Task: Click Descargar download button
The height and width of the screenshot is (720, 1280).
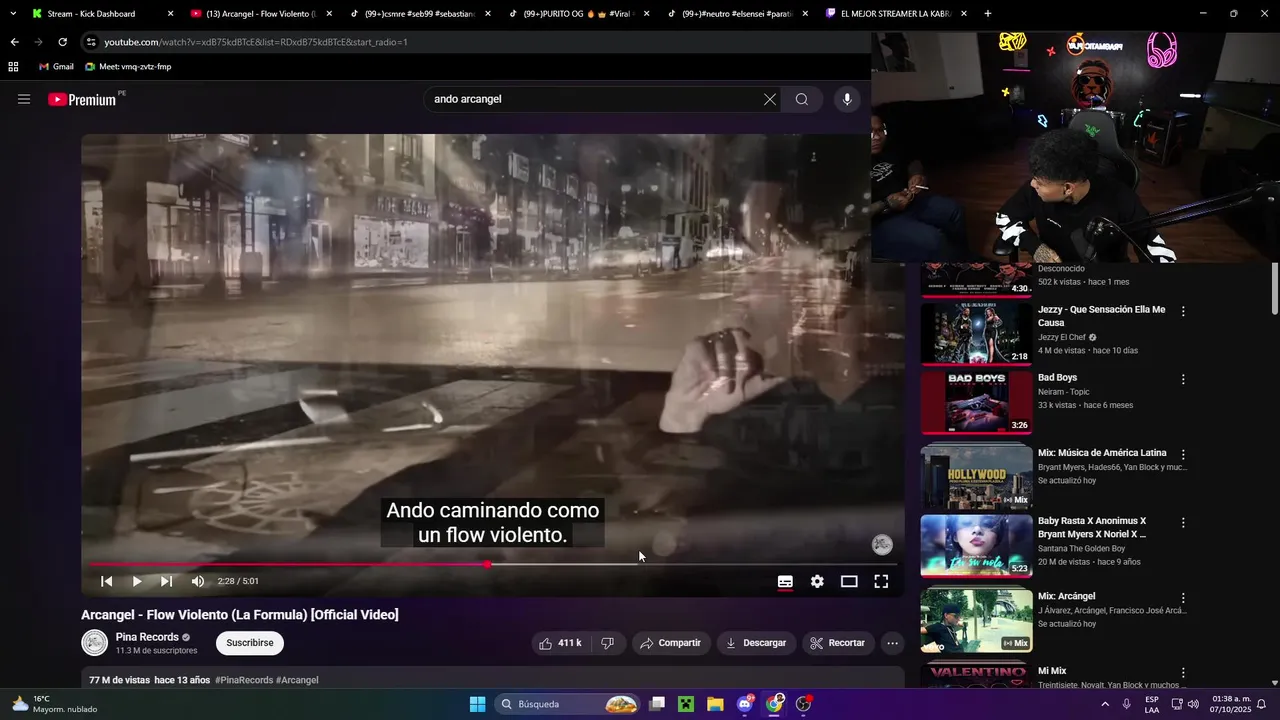Action: click(756, 643)
